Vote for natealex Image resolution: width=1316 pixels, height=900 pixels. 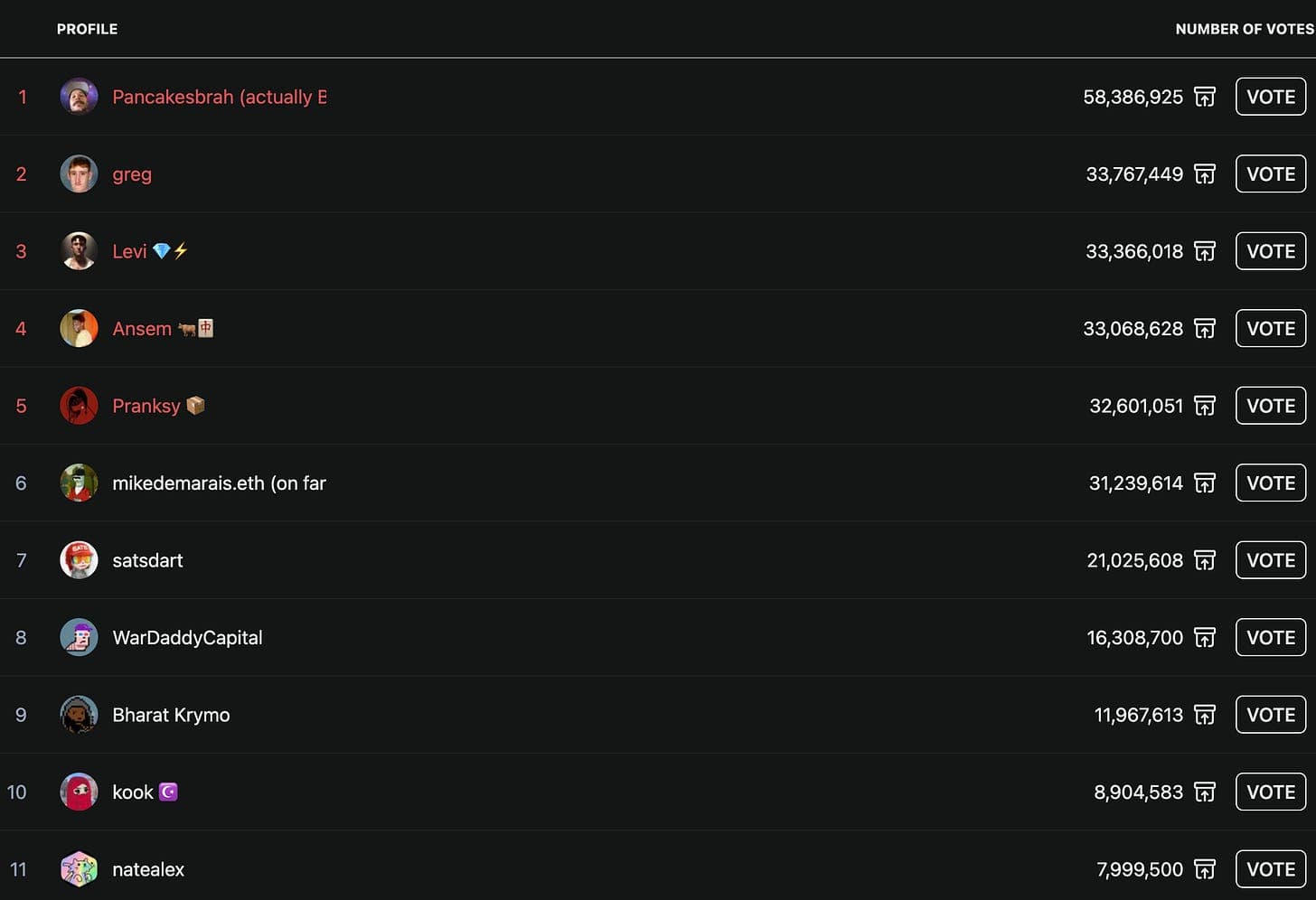tap(1271, 869)
